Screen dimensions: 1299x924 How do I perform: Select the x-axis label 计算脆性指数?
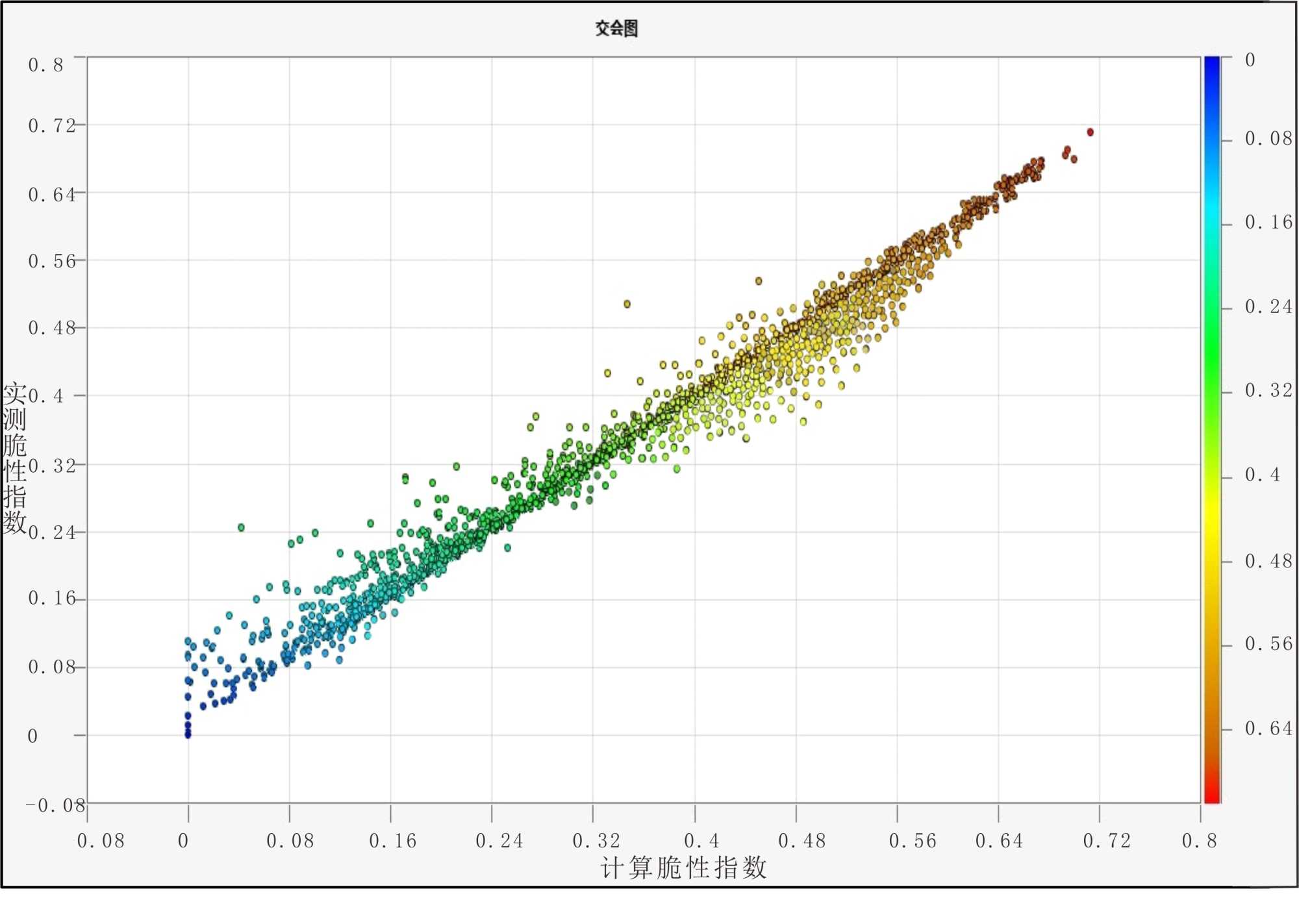pyautogui.click(x=683, y=868)
